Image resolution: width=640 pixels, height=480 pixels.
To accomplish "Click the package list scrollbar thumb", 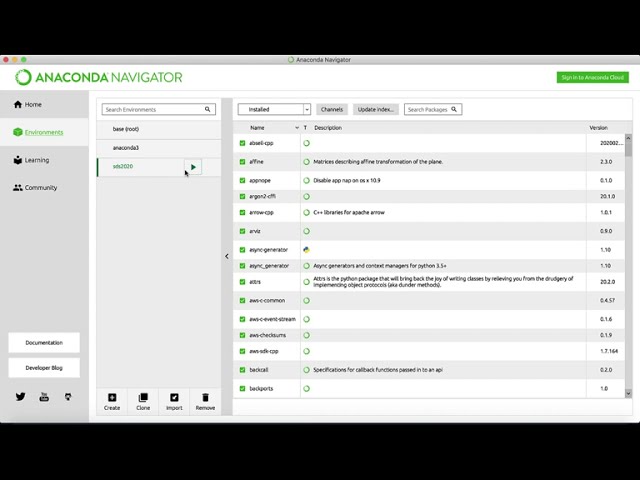I will (x=628, y=149).
